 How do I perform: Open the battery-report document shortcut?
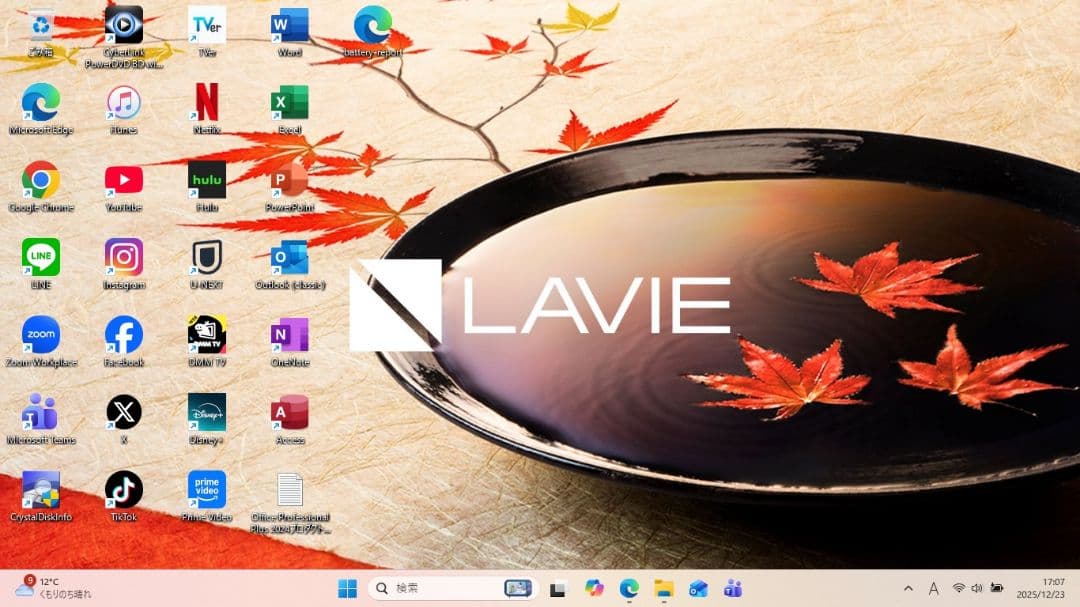372,25
